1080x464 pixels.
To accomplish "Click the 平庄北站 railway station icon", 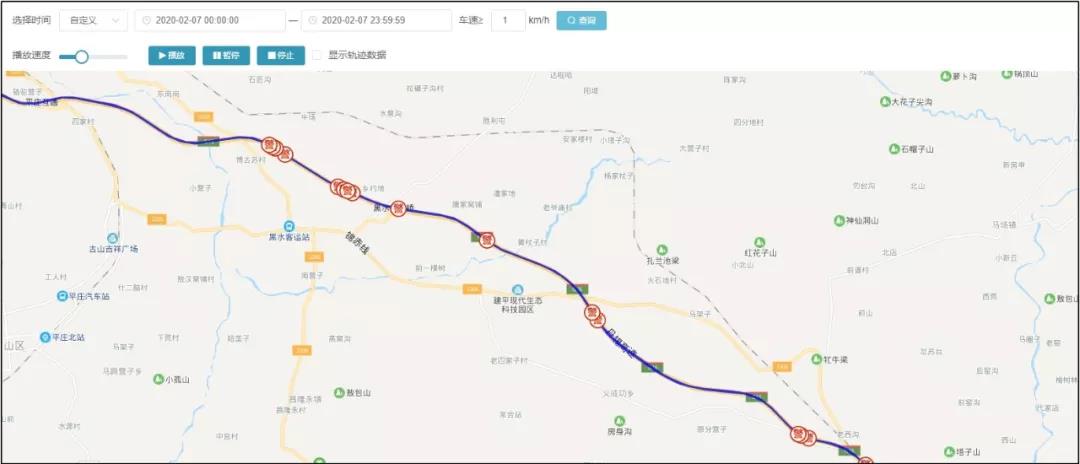I will pyautogui.click(x=45, y=337).
